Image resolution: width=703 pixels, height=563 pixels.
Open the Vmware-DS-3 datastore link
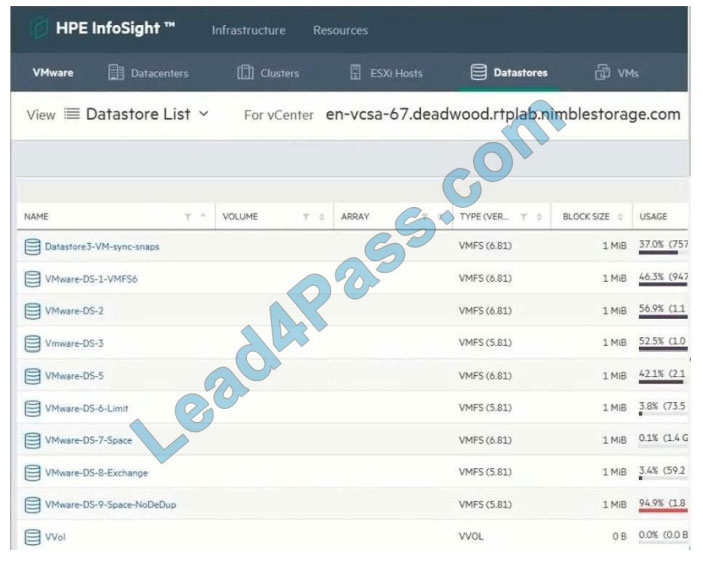click(x=74, y=343)
